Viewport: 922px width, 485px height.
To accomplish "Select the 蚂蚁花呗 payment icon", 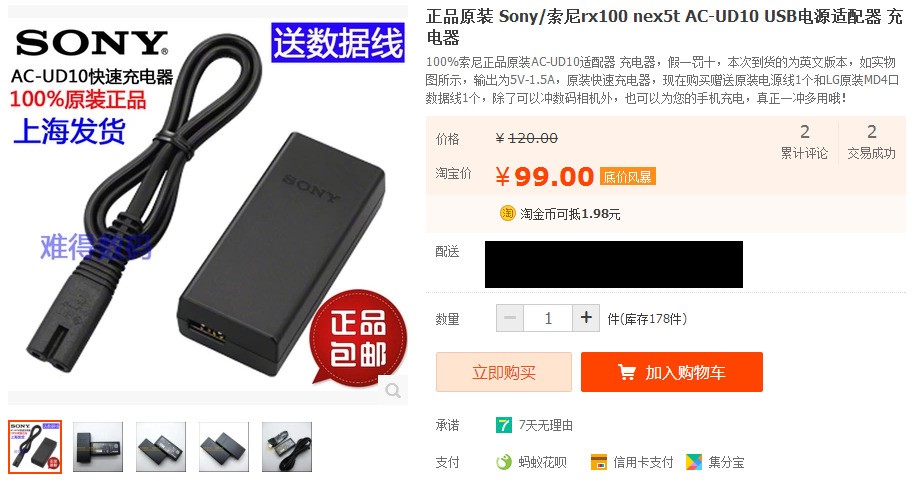I will coord(504,463).
